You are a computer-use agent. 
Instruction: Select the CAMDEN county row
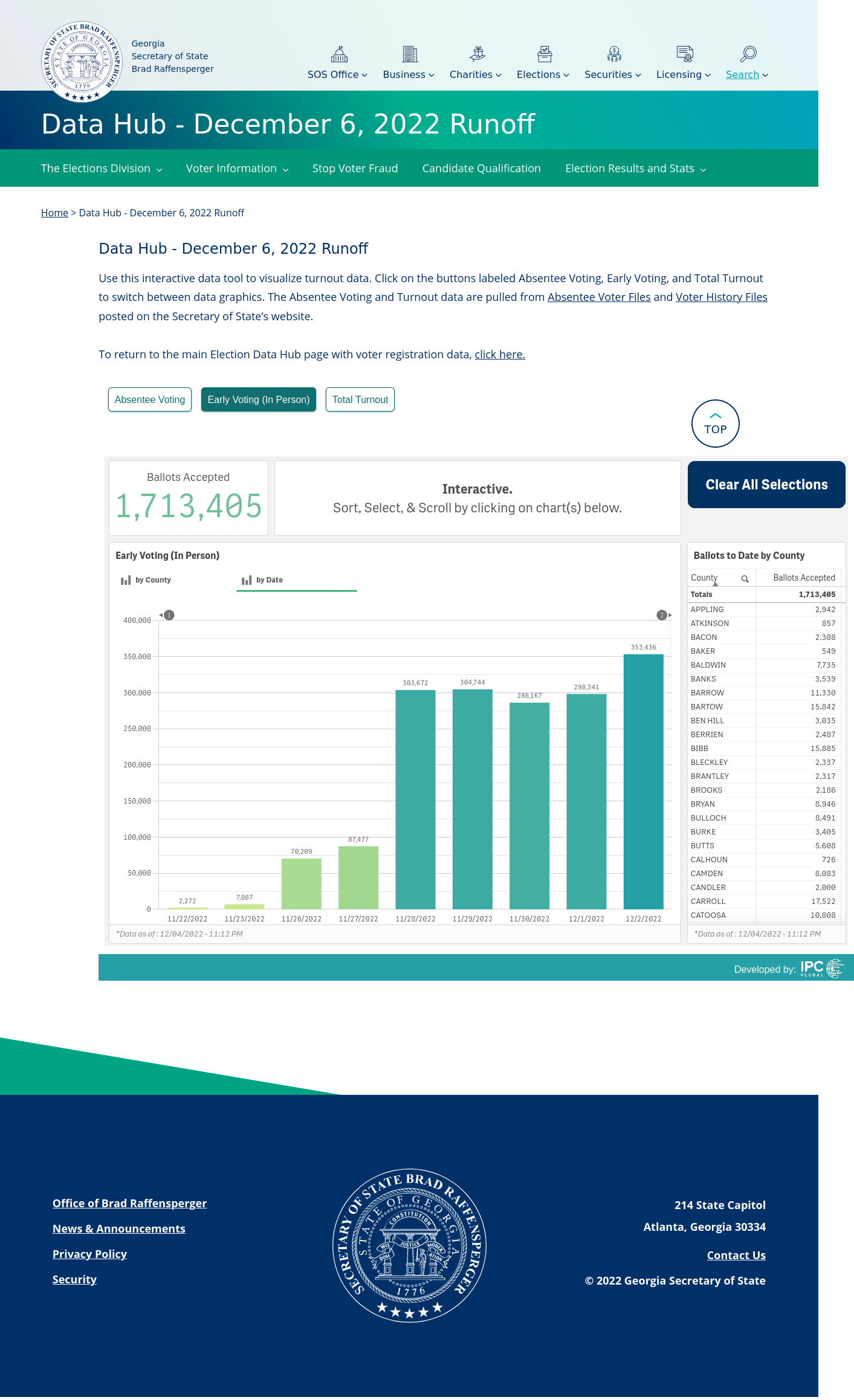pos(765,874)
